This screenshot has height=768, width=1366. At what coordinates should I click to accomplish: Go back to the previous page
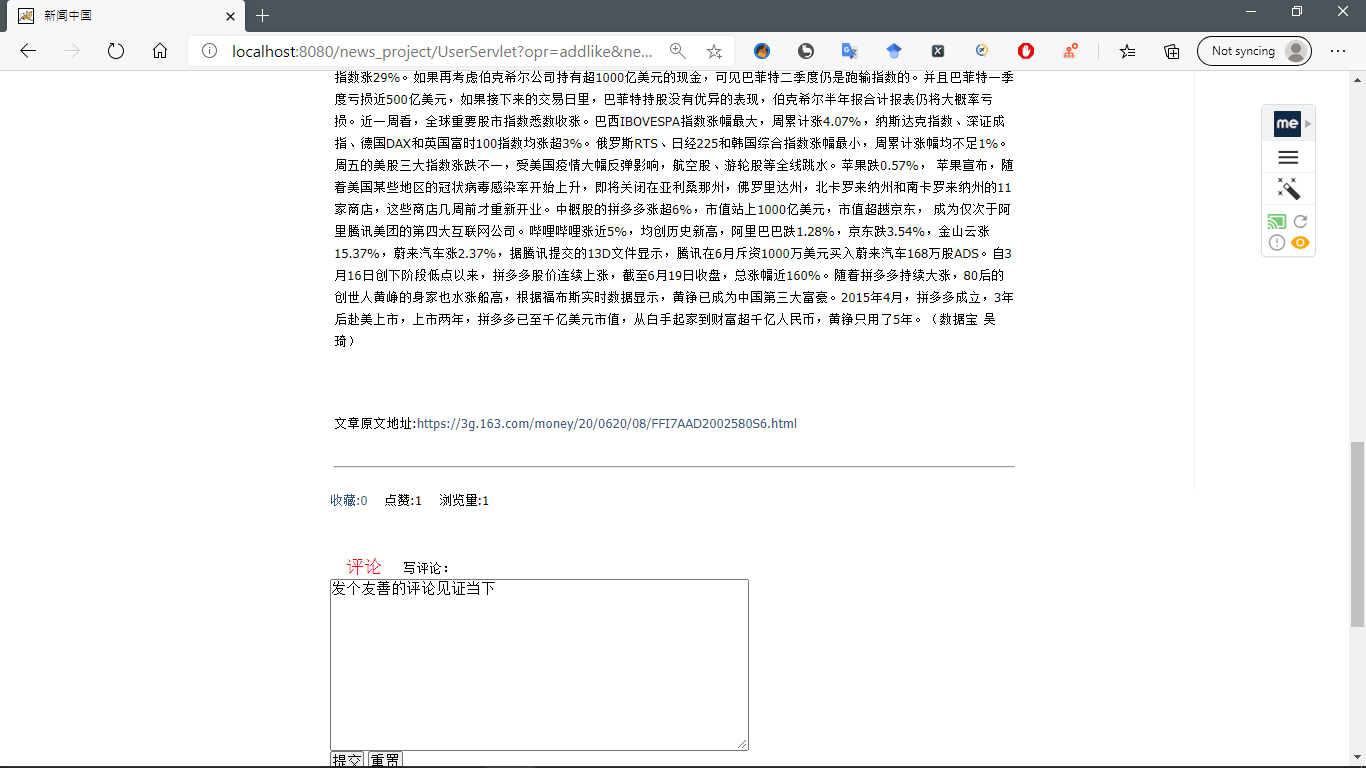click(x=28, y=51)
